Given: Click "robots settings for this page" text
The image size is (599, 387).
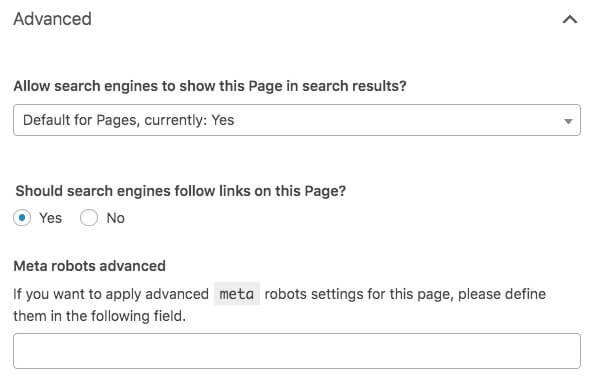Looking at the screenshot, I should [358, 294].
